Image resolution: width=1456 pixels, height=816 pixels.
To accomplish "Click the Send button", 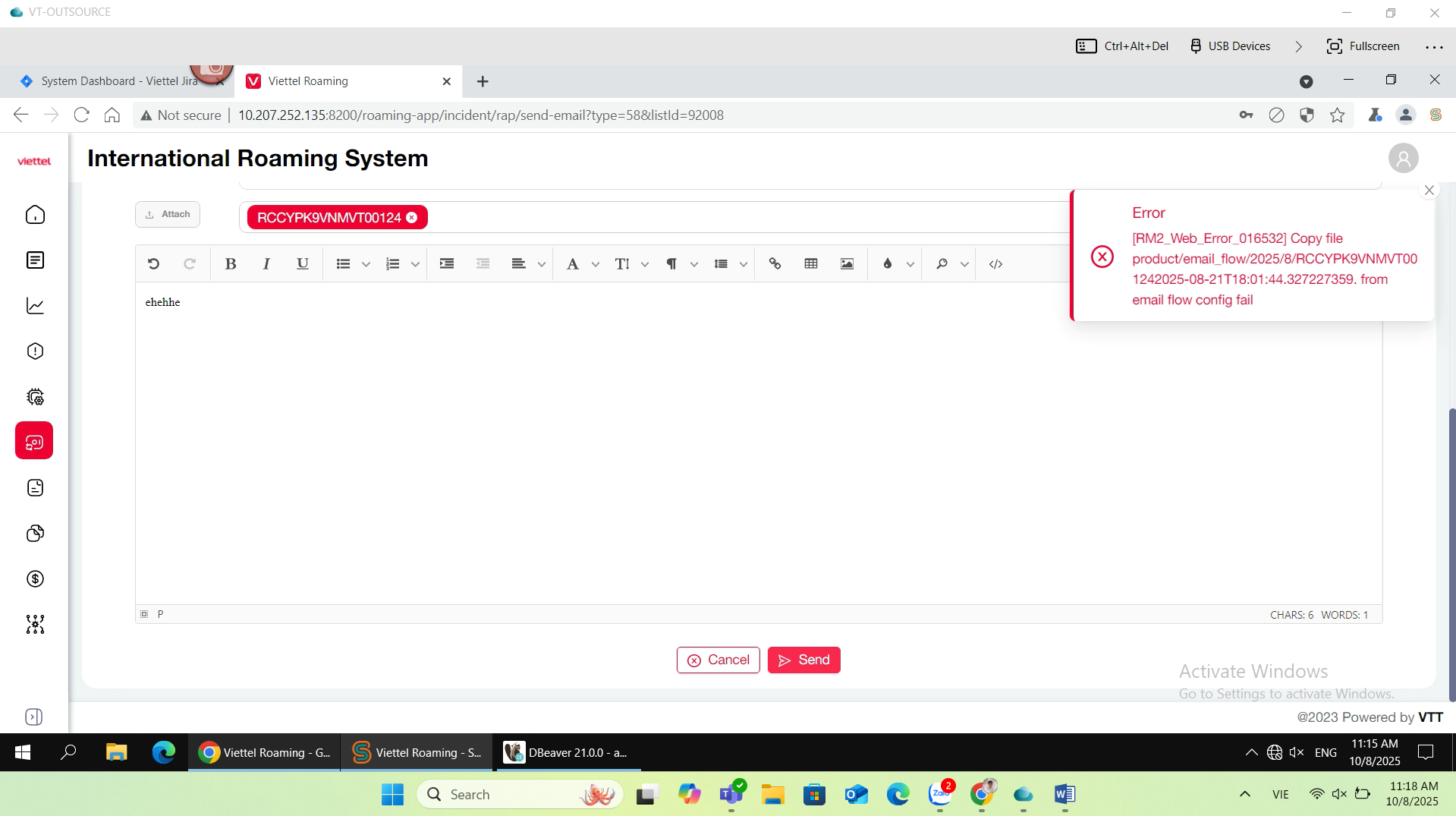I will pyautogui.click(x=803, y=660).
